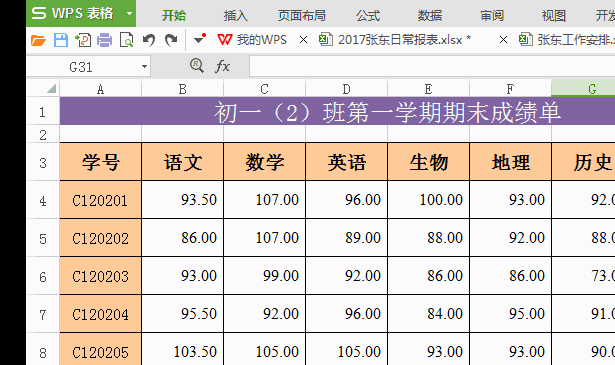The width and height of the screenshot is (615, 365).
Task: Undo the last action
Action: click(x=149, y=40)
